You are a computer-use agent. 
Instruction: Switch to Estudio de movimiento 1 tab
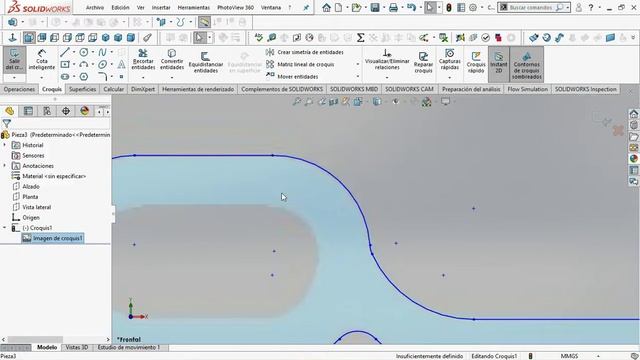(x=129, y=347)
